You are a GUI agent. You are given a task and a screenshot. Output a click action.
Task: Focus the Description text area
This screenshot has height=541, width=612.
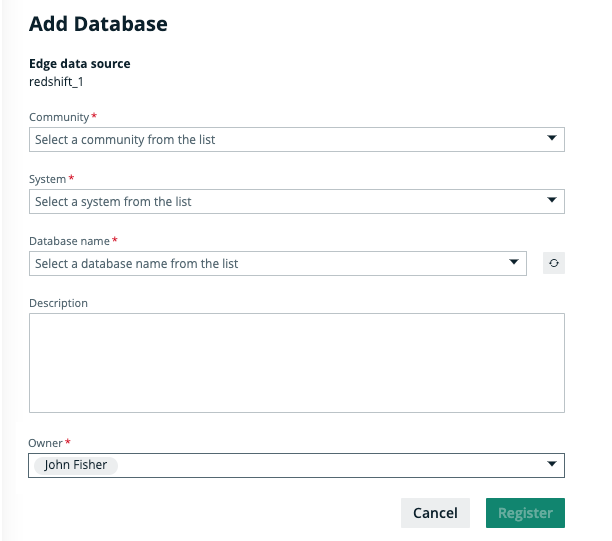(296, 363)
